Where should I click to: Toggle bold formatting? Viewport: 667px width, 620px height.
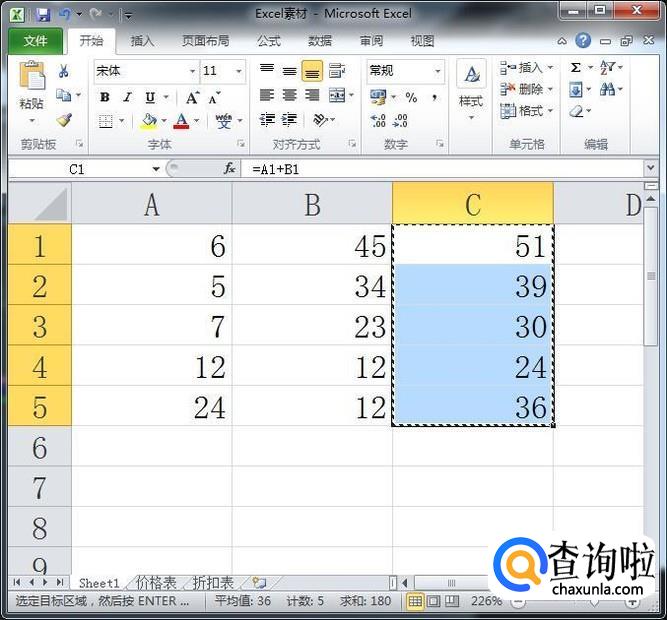[105, 97]
